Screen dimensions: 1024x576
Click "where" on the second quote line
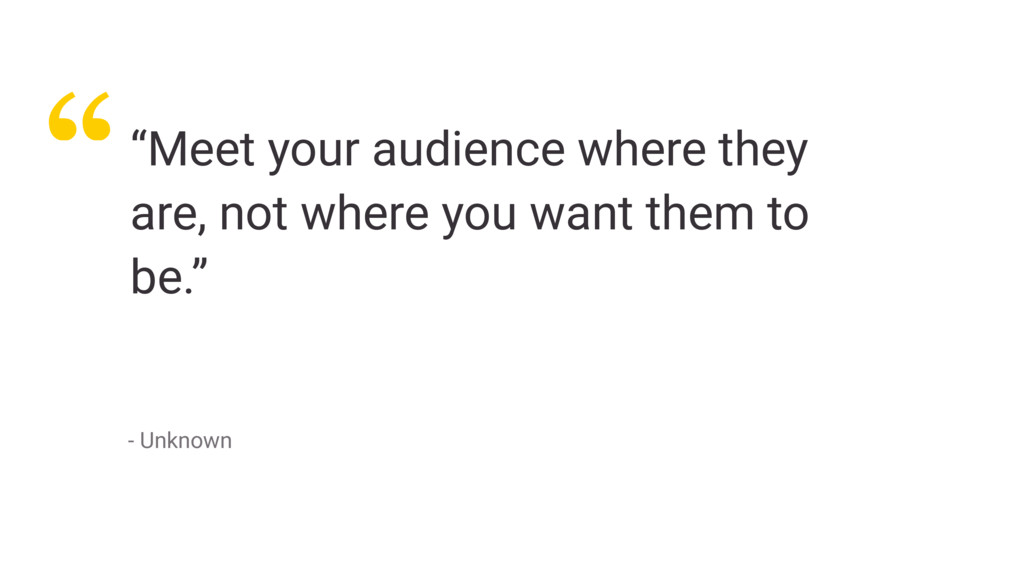pos(364,212)
